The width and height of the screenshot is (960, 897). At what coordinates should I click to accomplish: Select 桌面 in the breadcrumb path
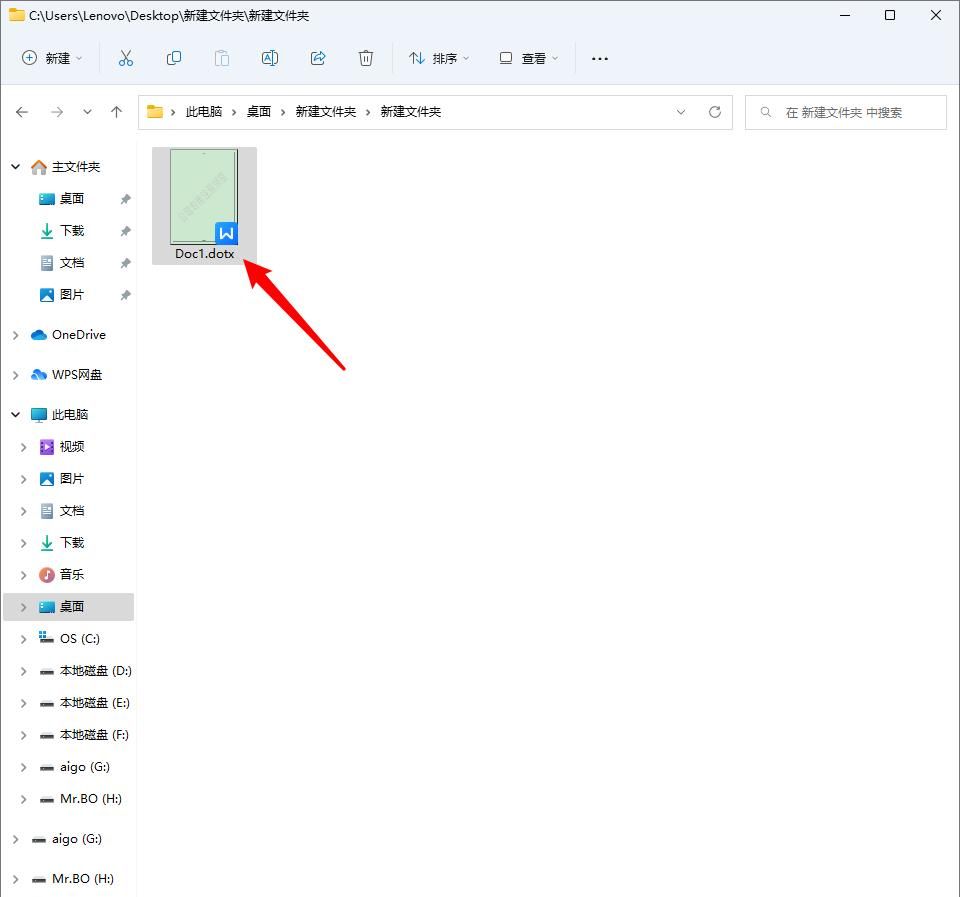click(x=258, y=112)
